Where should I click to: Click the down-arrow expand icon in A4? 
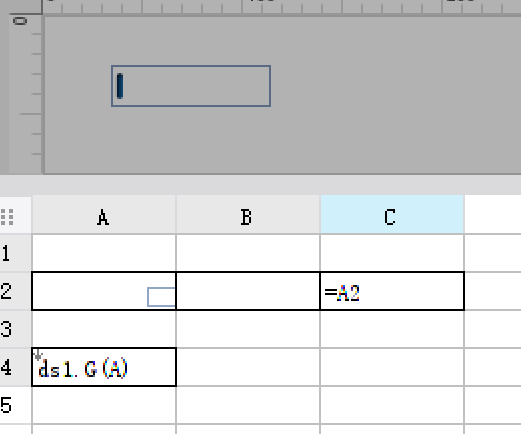coord(38,355)
